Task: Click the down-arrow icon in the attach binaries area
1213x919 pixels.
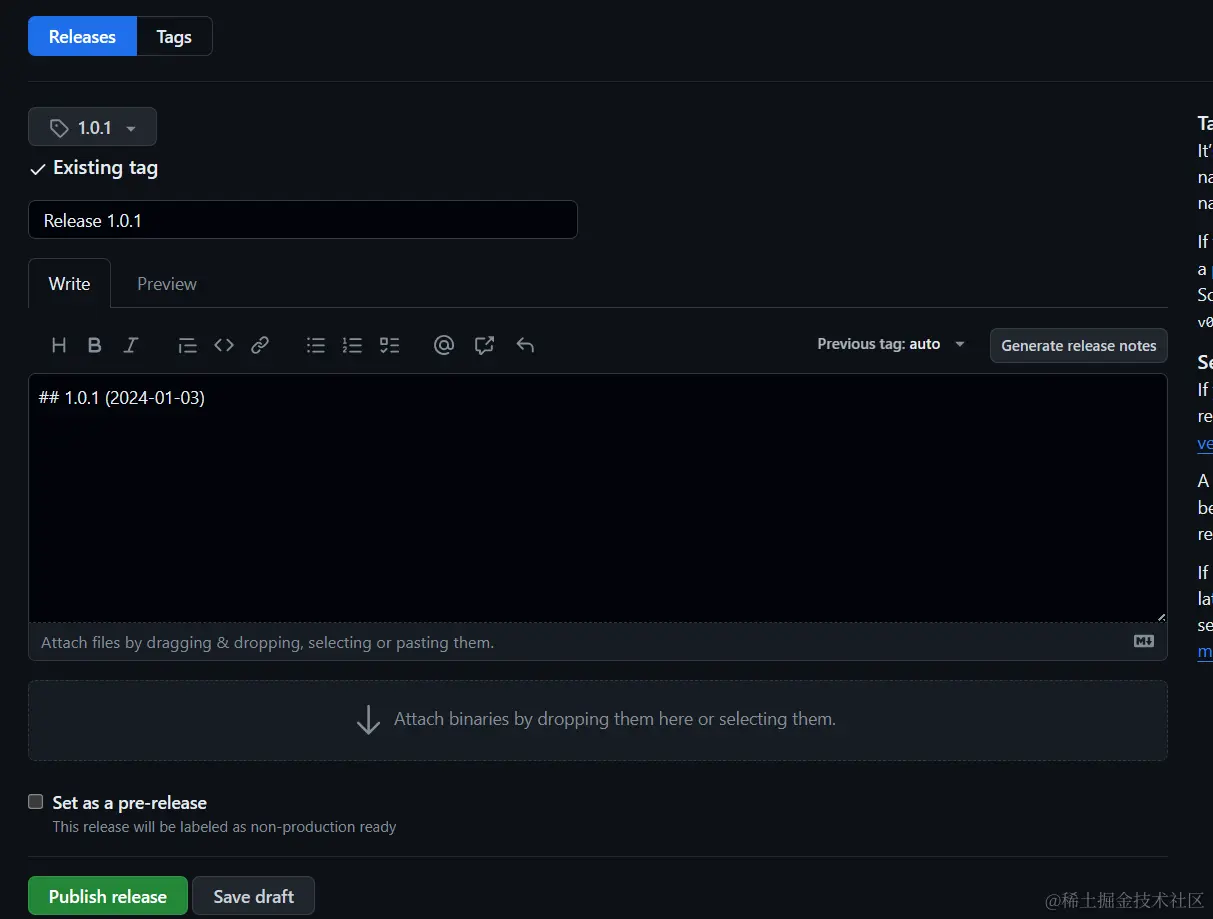Action: click(x=368, y=720)
